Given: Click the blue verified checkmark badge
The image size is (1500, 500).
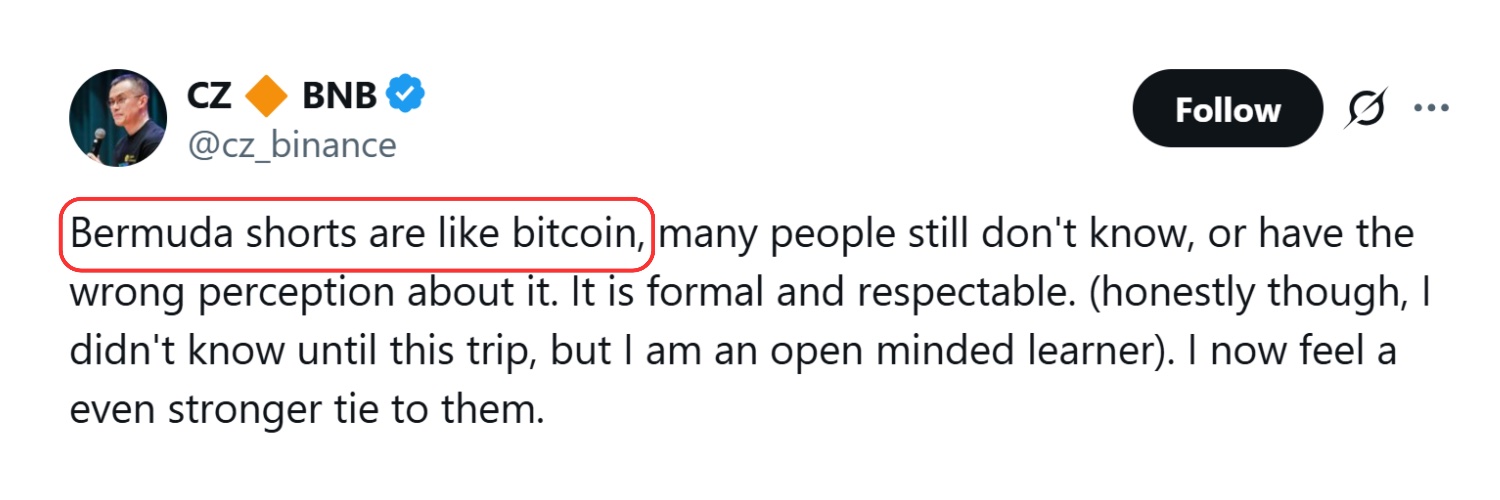Looking at the screenshot, I should (407, 95).
